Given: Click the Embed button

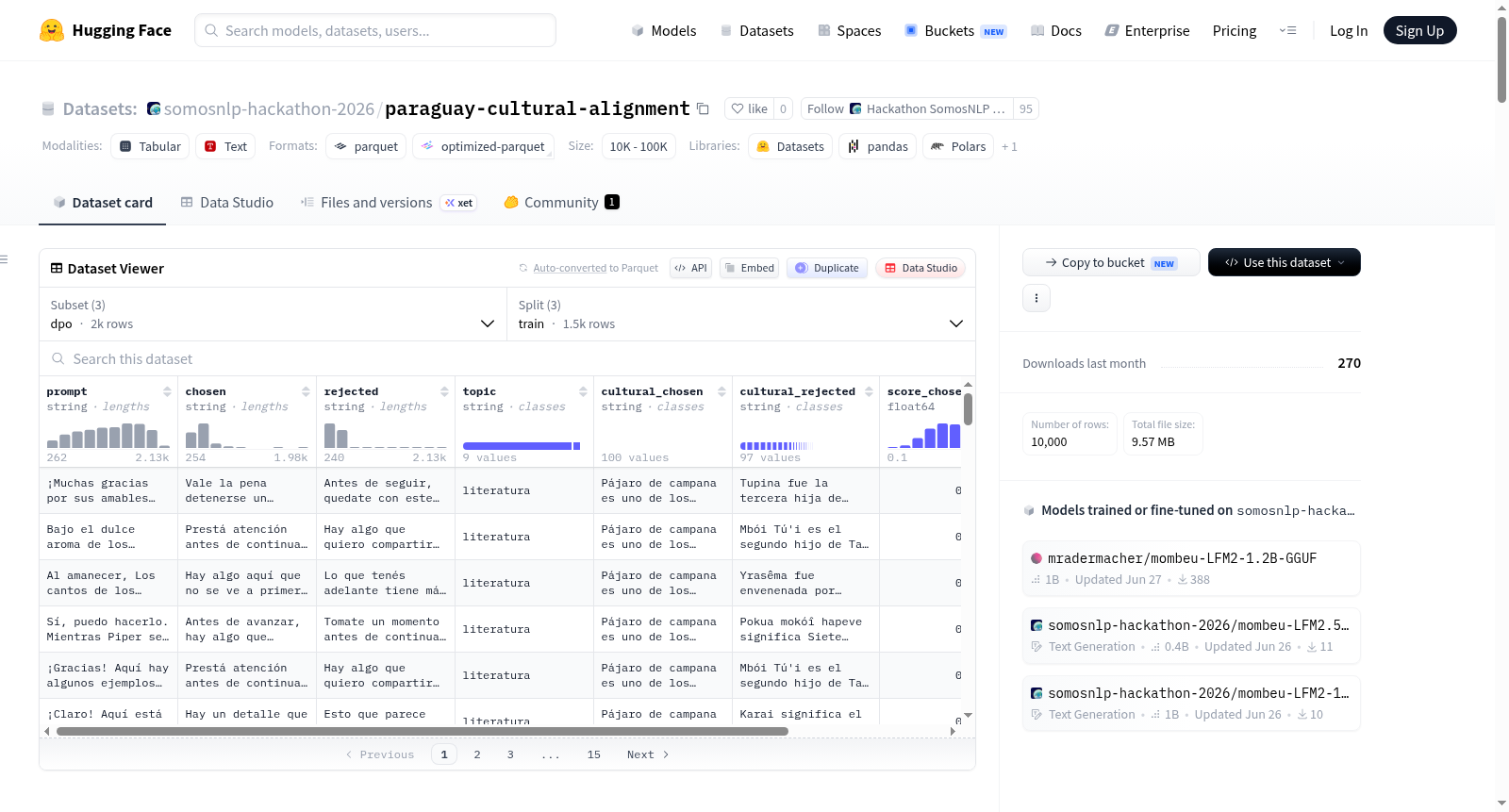Looking at the screenshot, I should pyautogui.click(x=750, y=268).
